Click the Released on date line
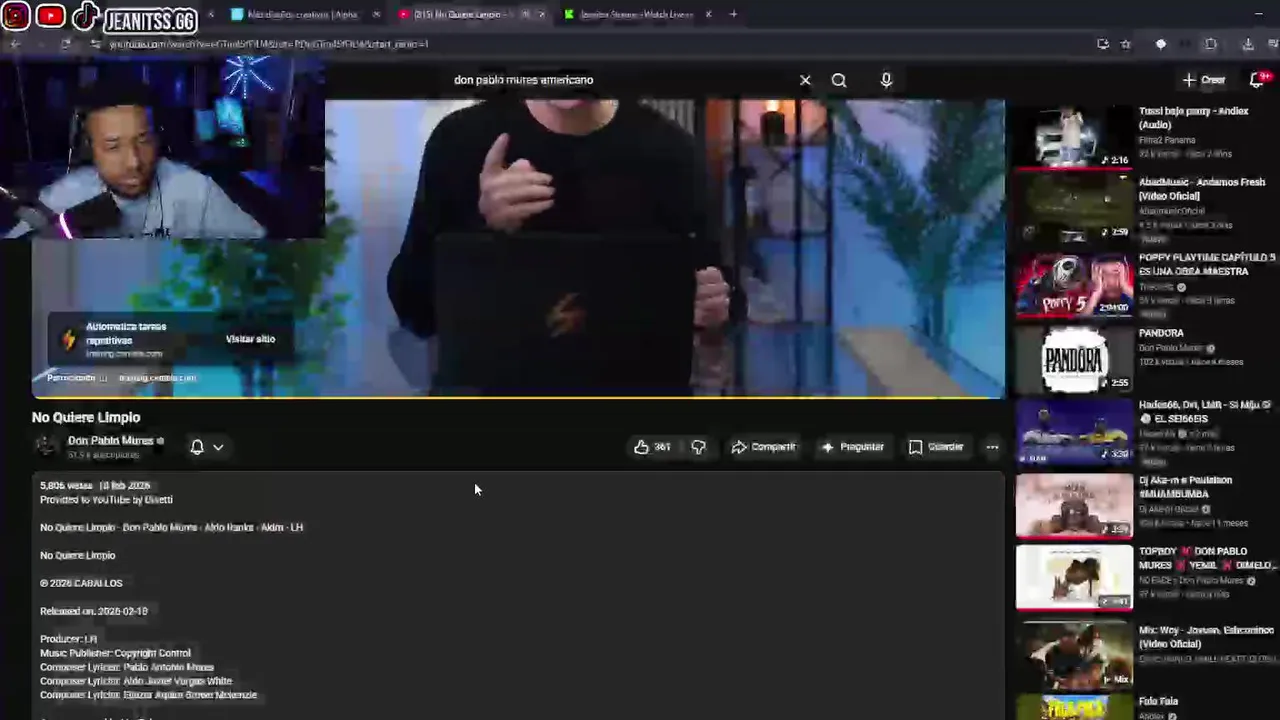This screenshot has width=1280, height=720. point(94,611)
